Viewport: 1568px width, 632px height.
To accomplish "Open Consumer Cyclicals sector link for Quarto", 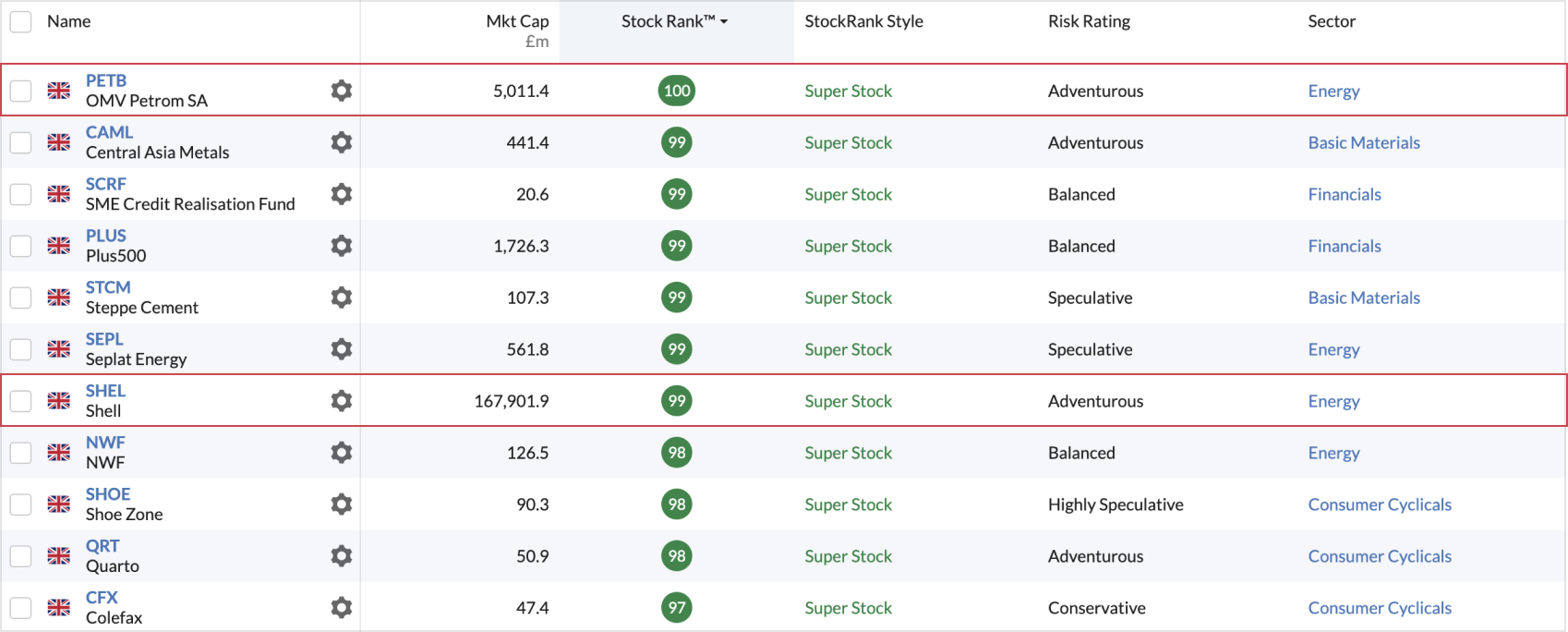I will (1380, 556).
